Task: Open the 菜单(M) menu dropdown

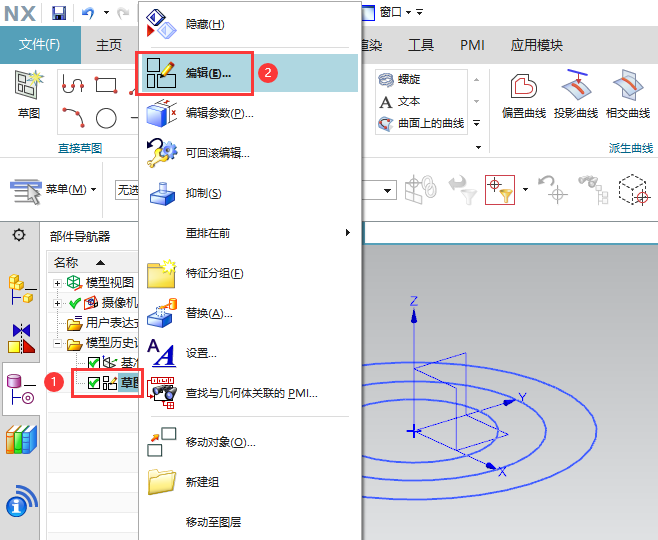Action: pyautogui.click(x=53, y=190)
